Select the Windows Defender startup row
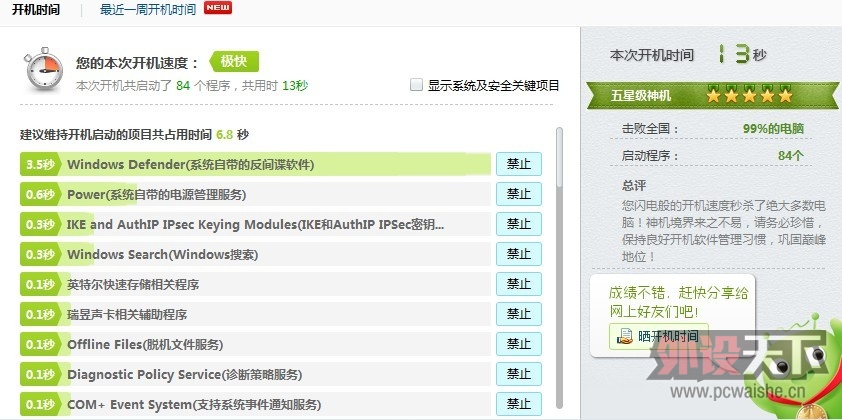Screen dimensions: 842x420 (256, 164)
